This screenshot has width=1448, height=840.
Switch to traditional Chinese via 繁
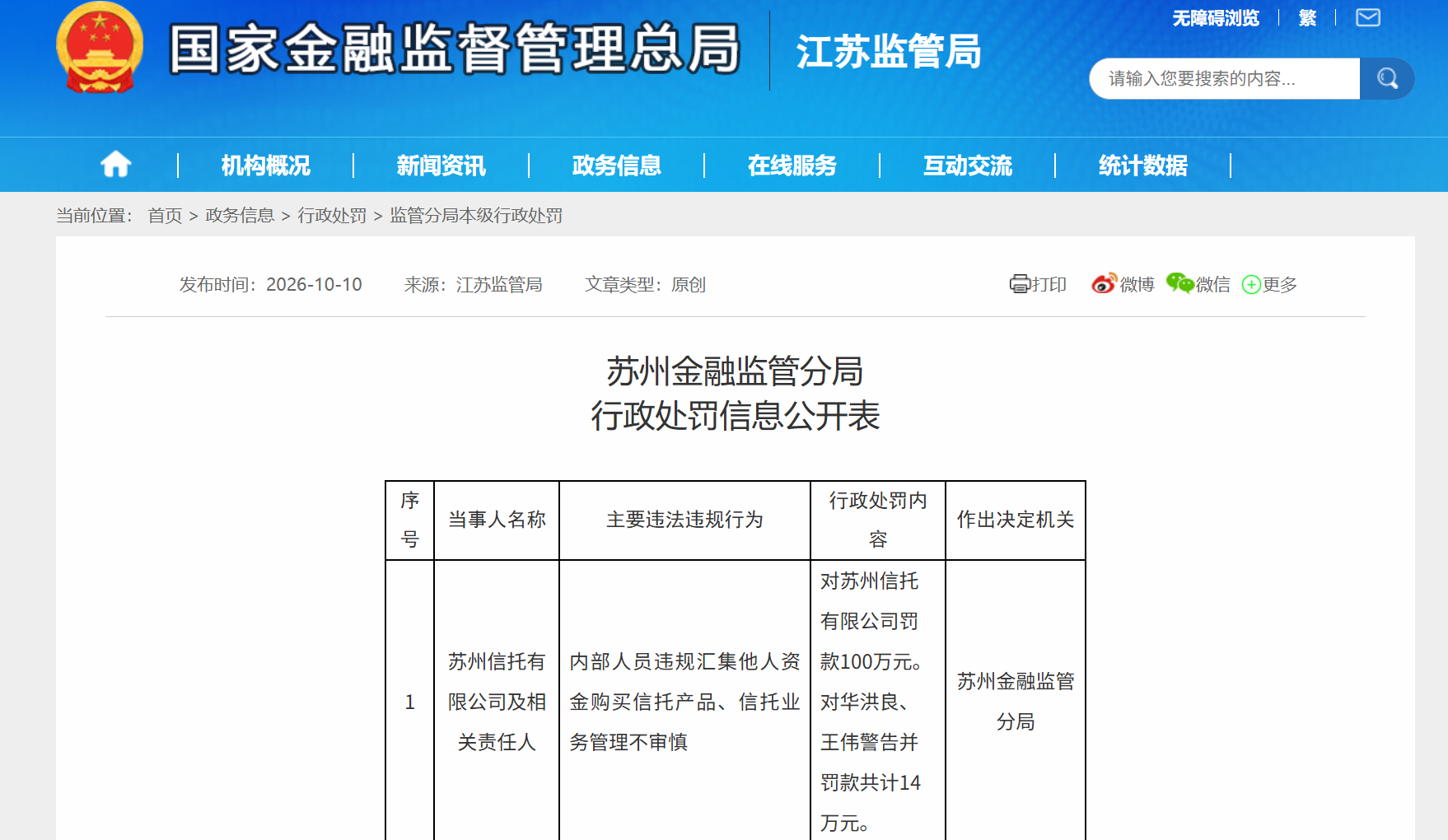pos(1307,18)
